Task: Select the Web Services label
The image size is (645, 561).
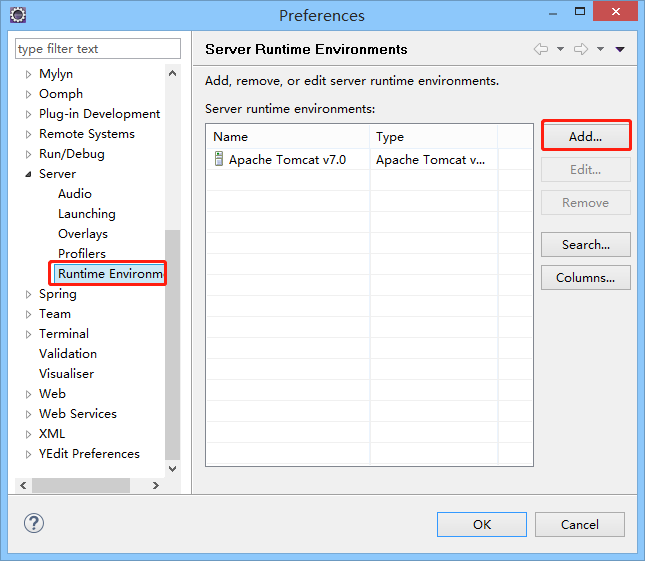Action: (78, 414)
